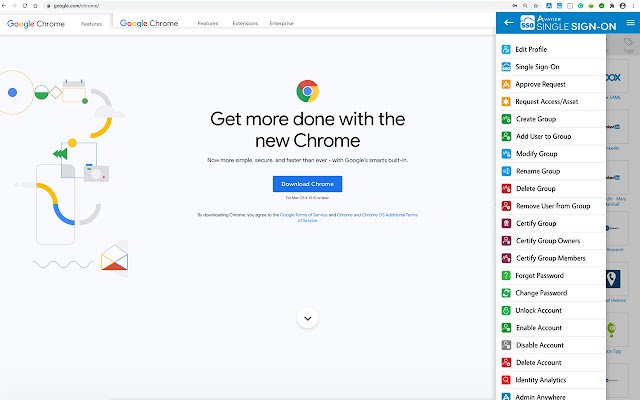Click the Remove User from Group icon

(x=506, y=206)
